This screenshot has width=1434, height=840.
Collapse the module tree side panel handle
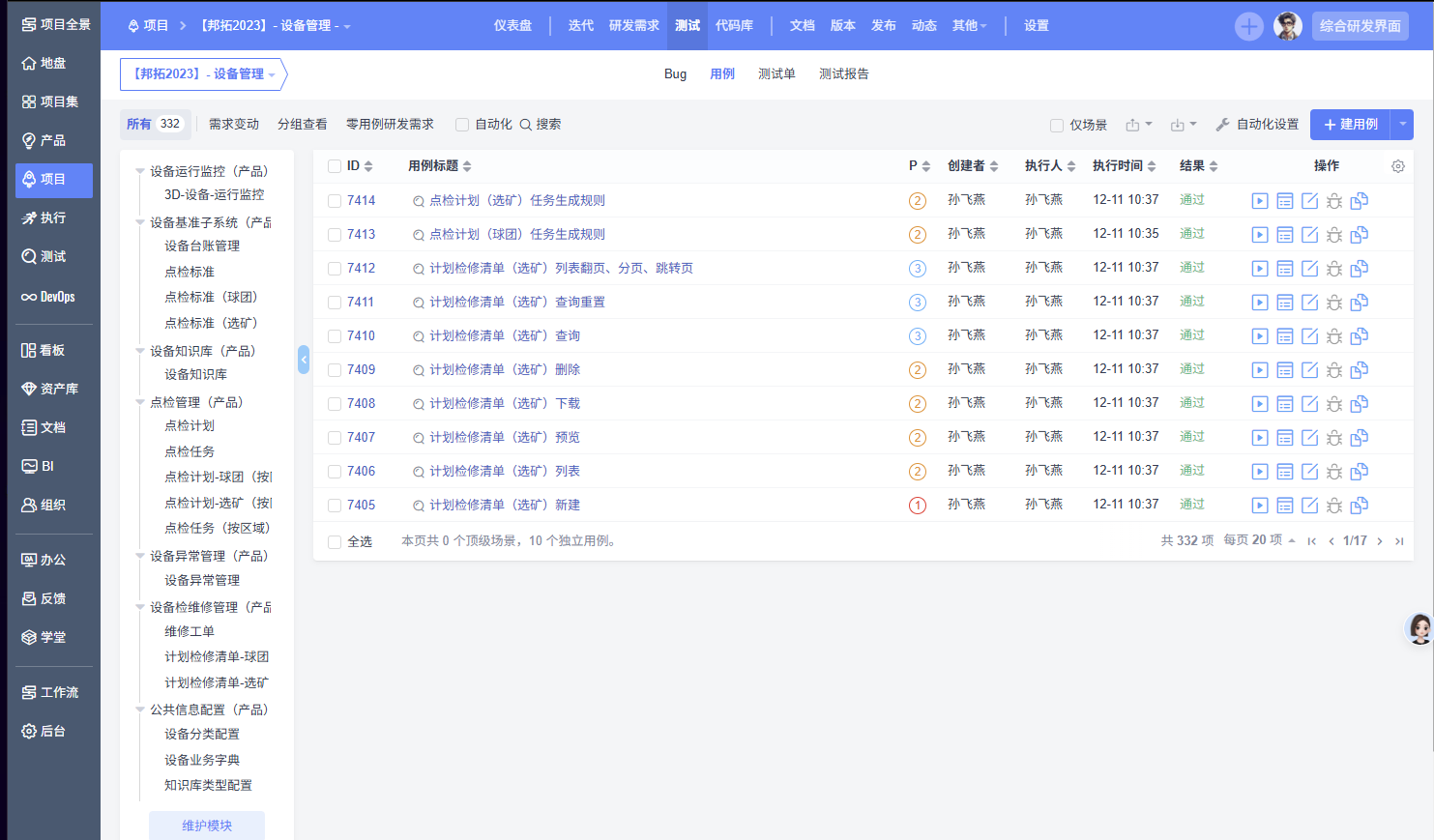[304, 360]
